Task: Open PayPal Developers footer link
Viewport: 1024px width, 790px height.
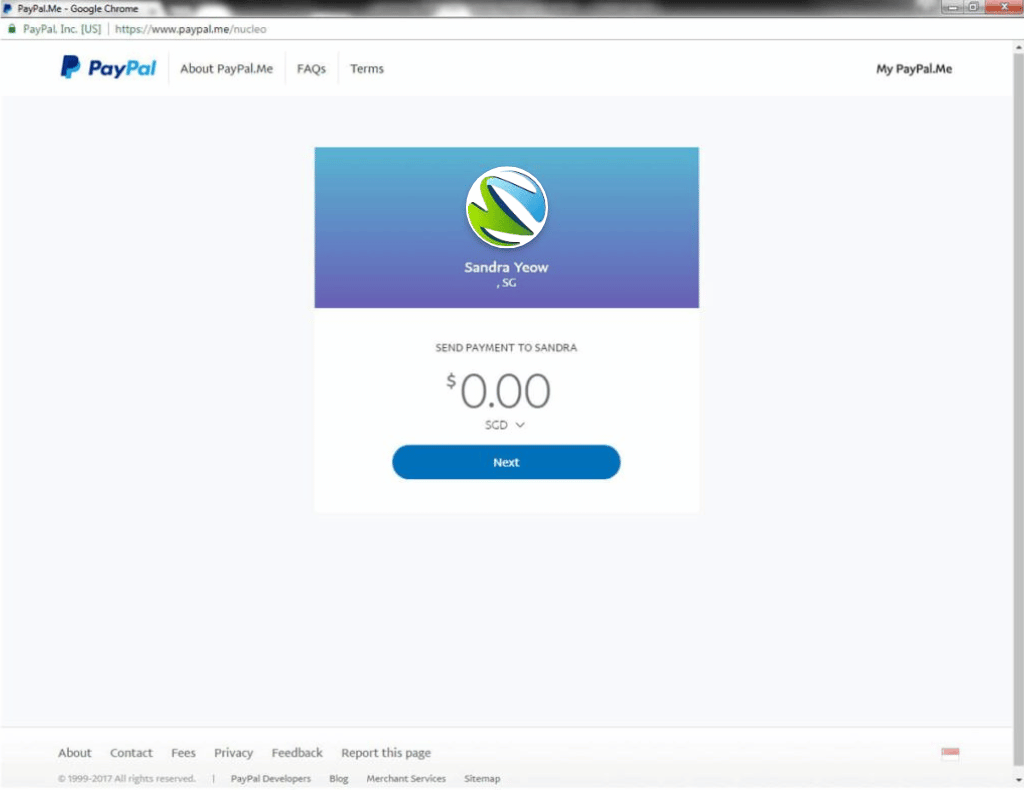Action: pos(270,779)
